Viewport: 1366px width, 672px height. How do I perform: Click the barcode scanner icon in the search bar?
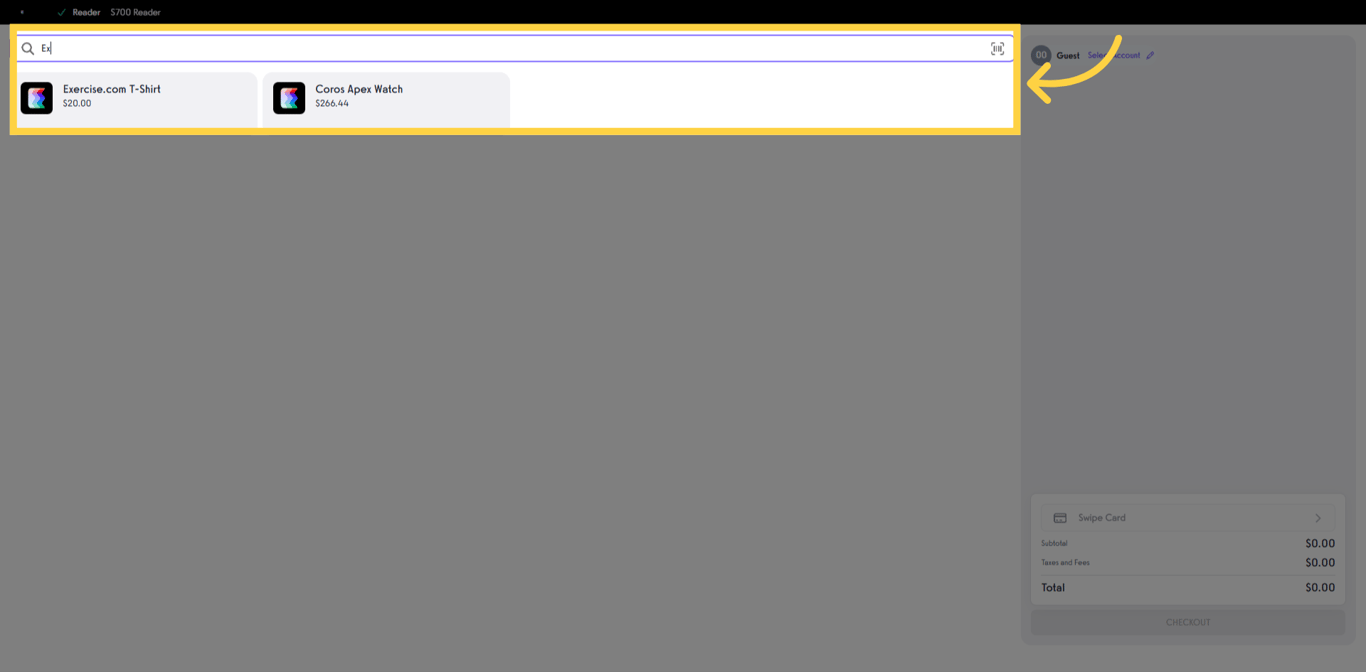pos(997,47)
